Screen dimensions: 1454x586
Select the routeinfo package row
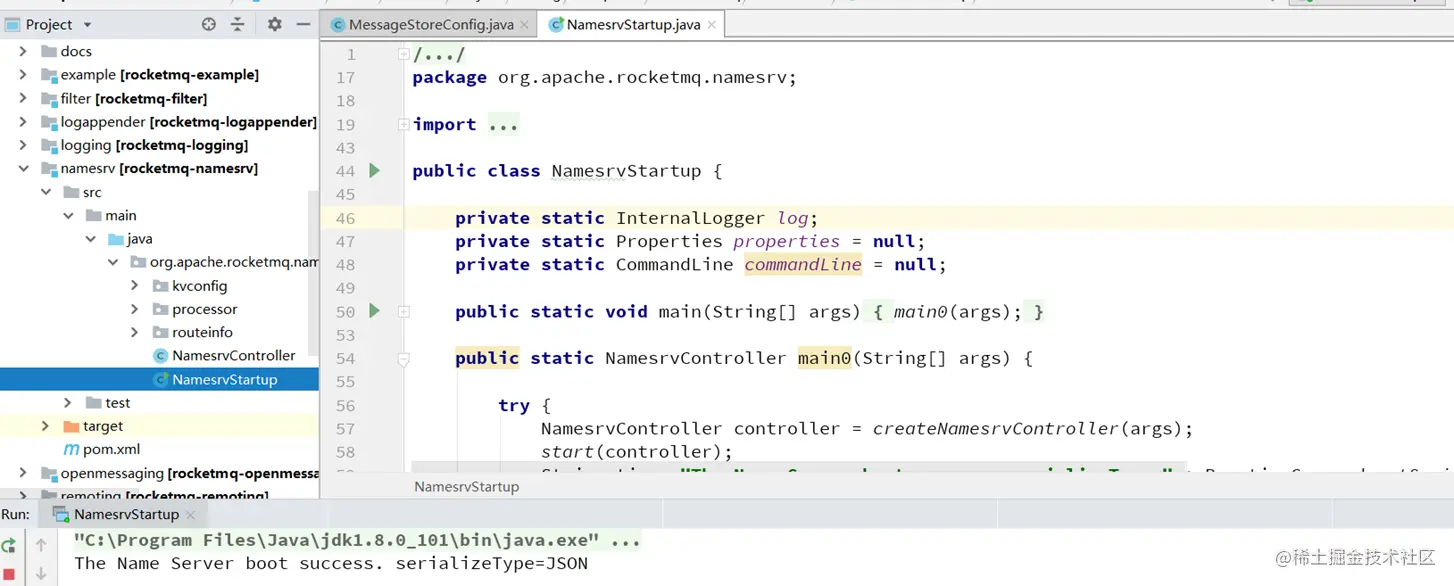160,332
